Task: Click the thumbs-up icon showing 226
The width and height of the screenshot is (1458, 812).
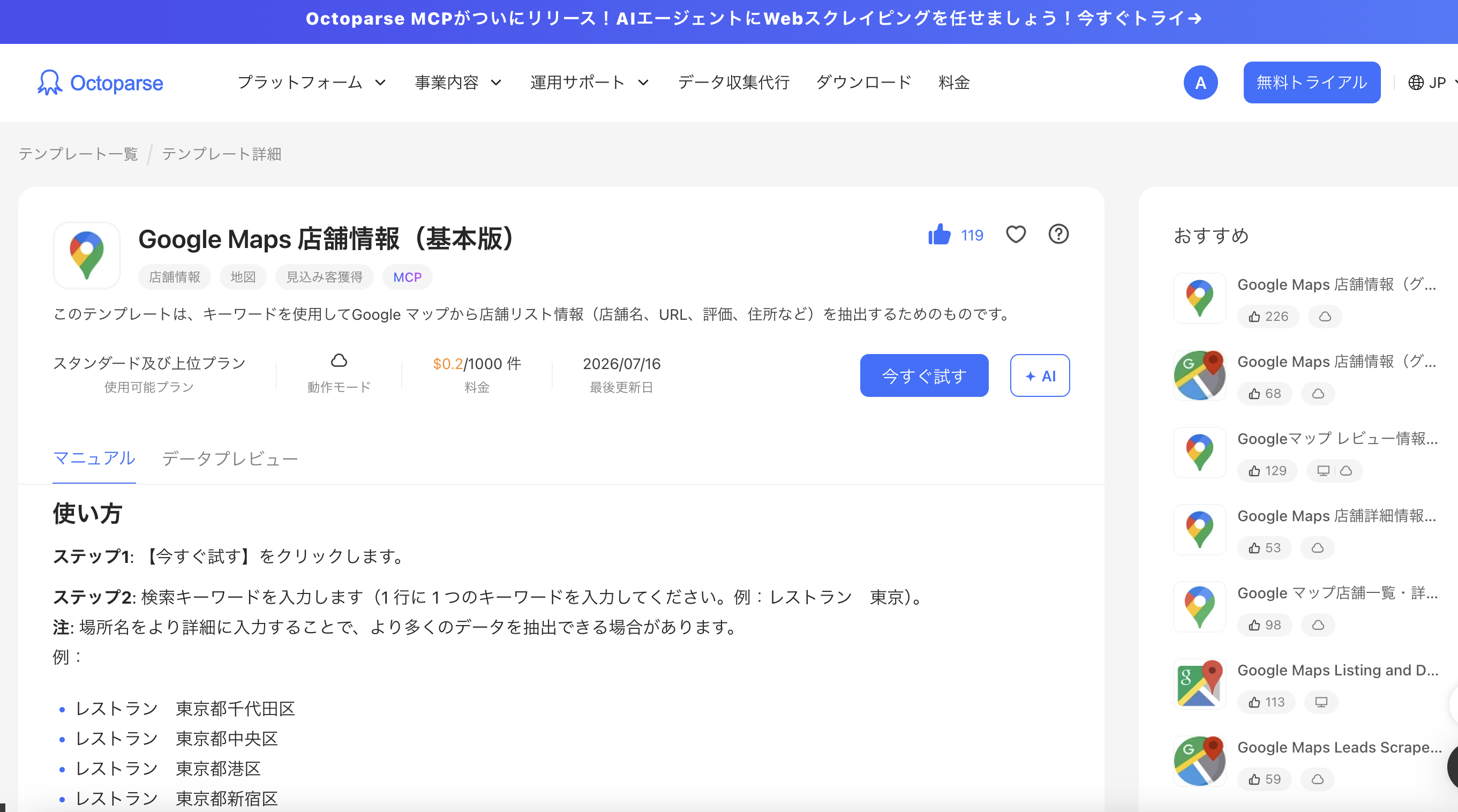Action: [1255, 317]
